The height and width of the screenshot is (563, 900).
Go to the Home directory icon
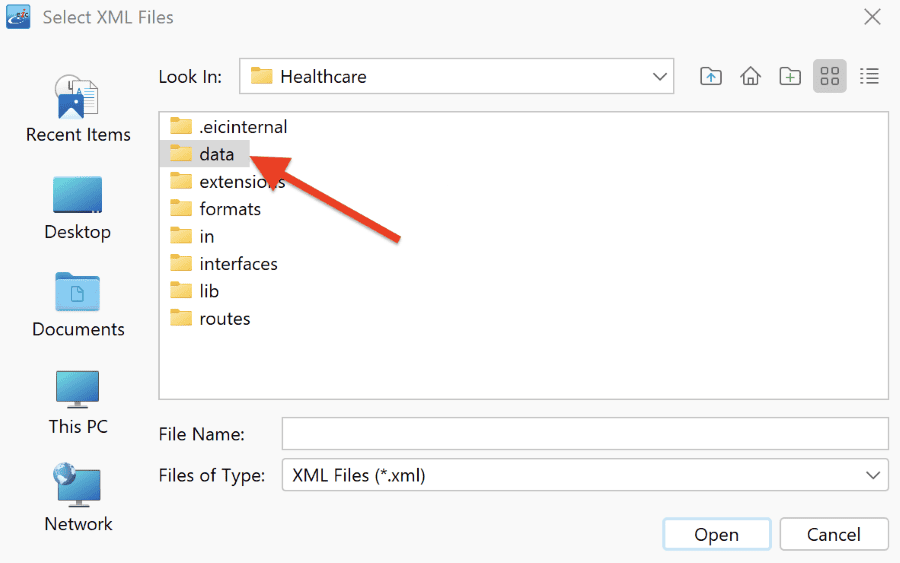(x=750, y=76)
